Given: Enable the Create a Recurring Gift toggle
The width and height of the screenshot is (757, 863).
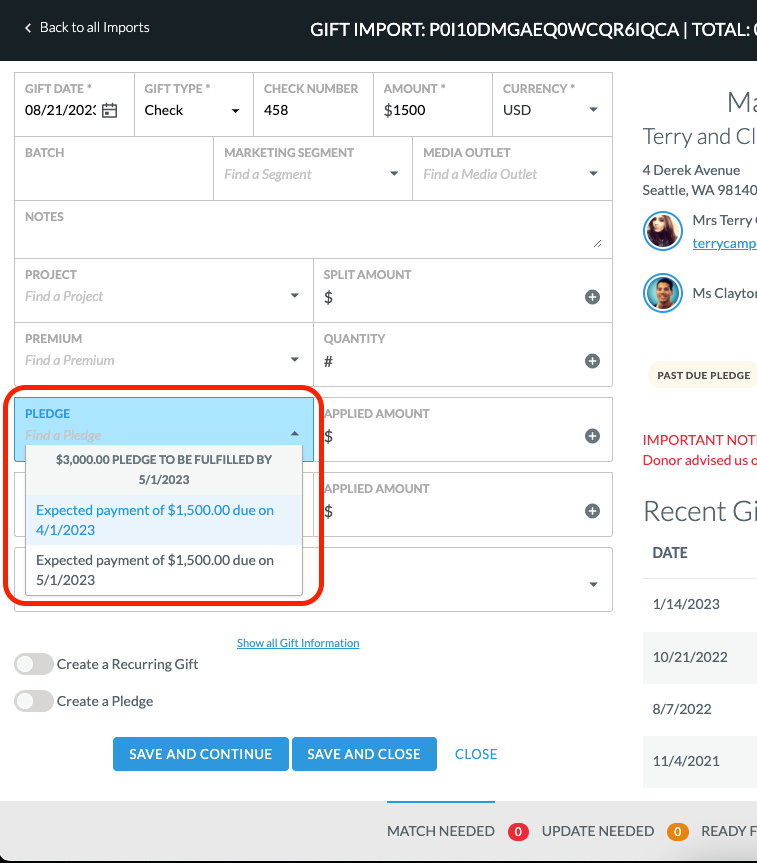Looking at the screenshot, I should pos(34,664).
